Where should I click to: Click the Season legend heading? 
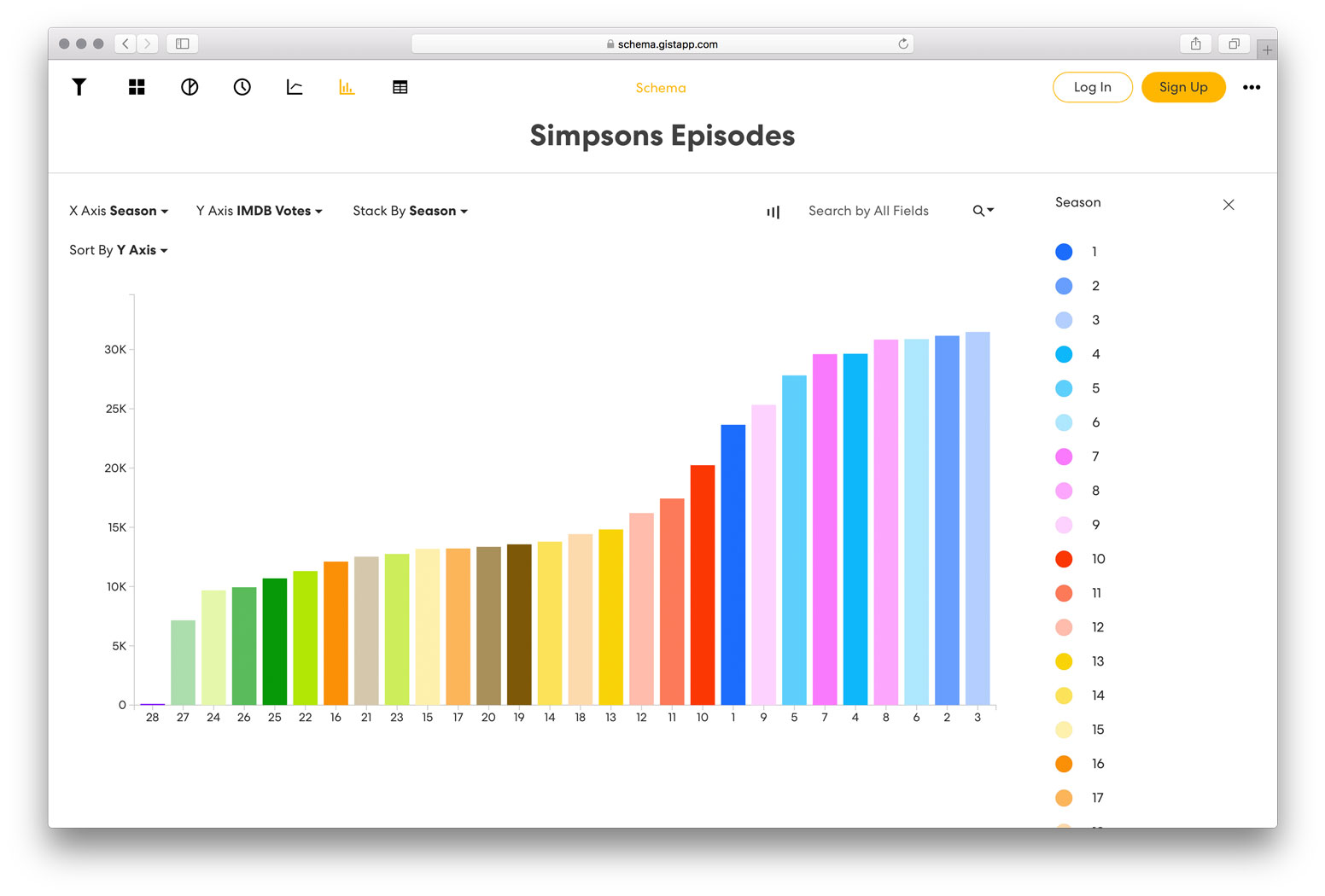point(1077,202)
